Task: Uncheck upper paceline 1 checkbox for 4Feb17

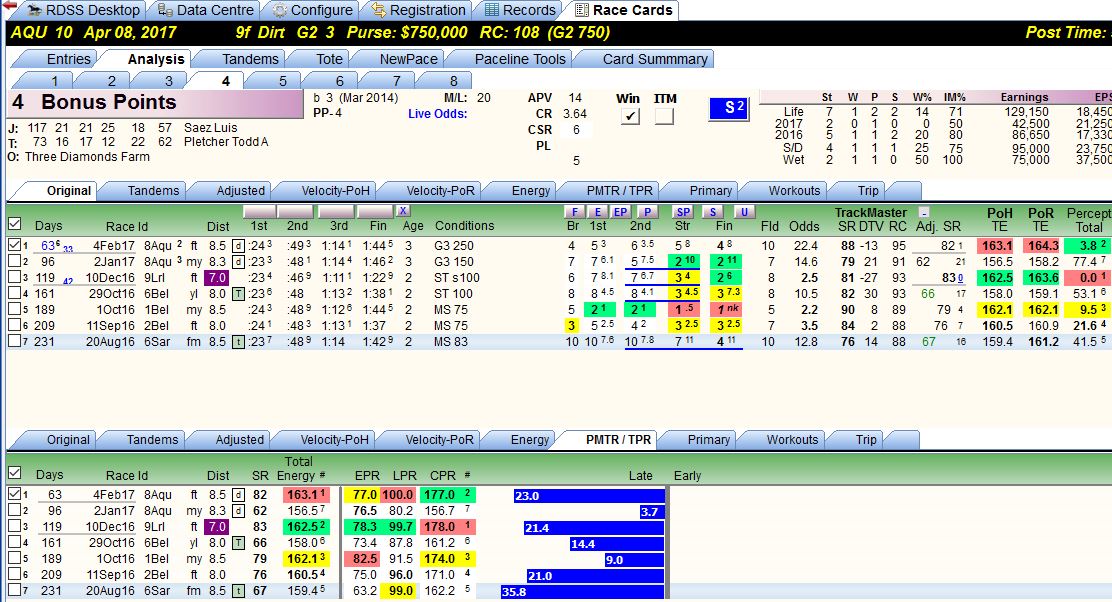Action: 14,245
